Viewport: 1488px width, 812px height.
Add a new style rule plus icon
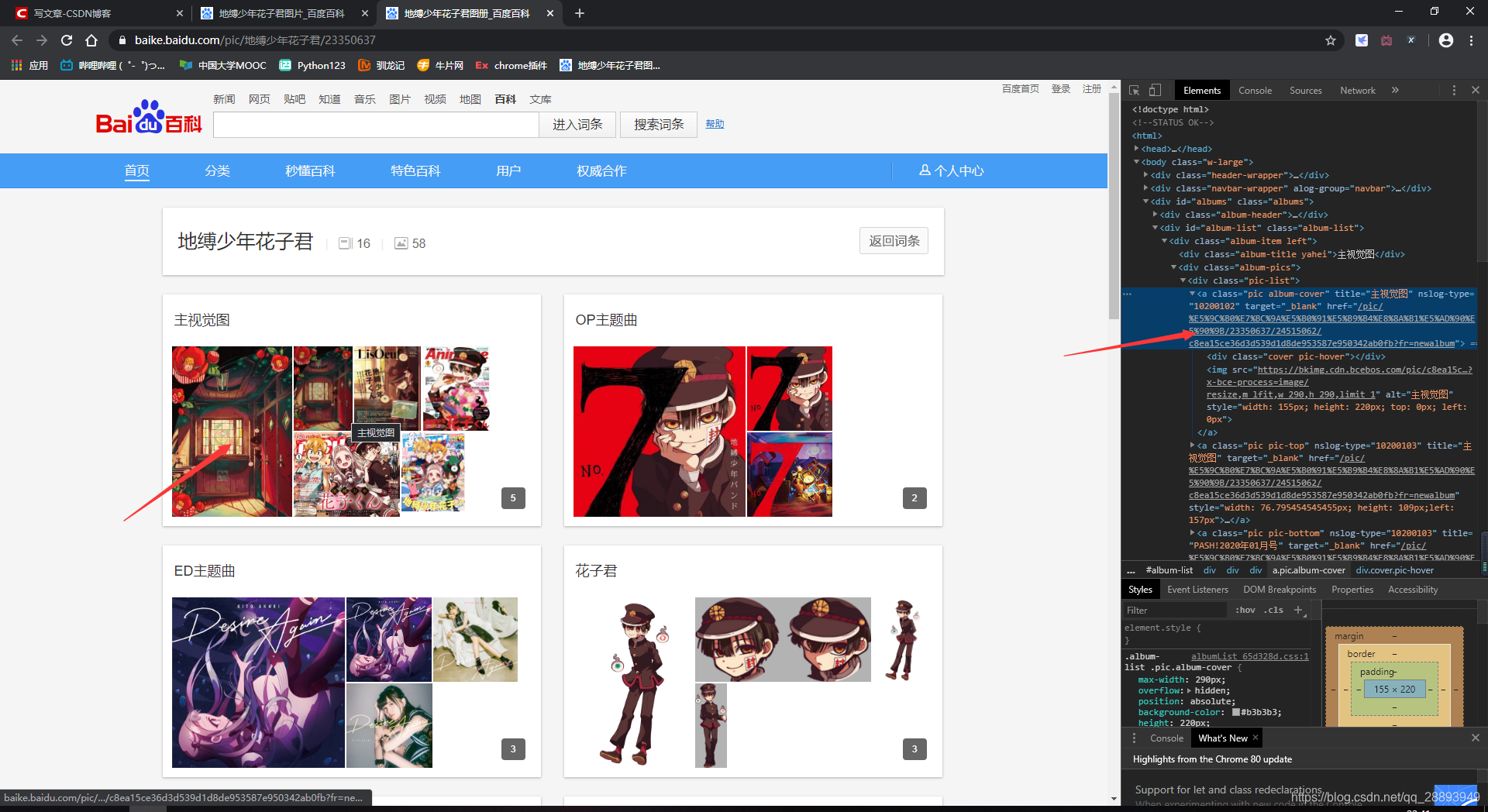[1298, 610]
